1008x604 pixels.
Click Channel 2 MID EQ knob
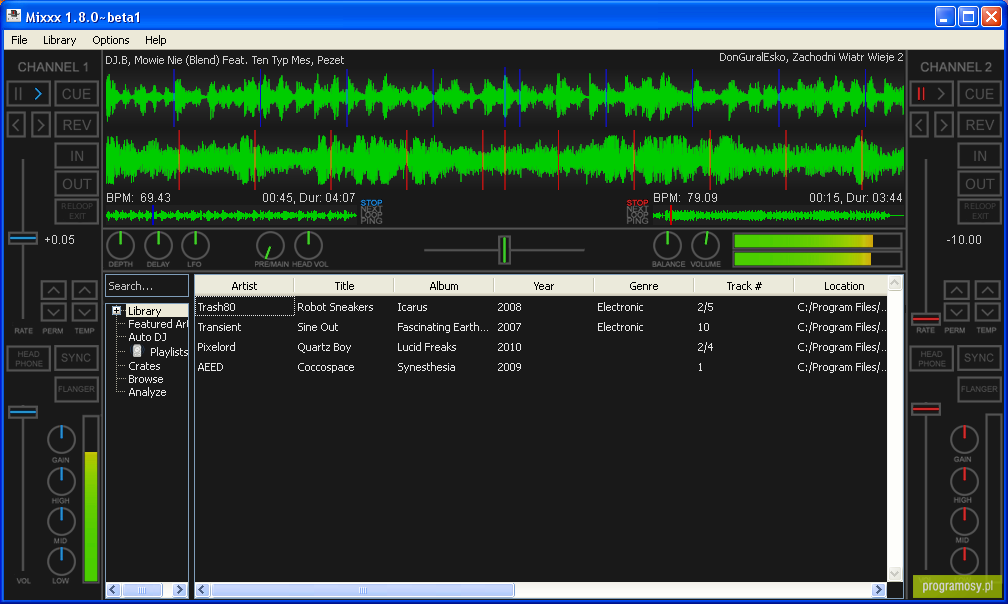click(964, 522)
